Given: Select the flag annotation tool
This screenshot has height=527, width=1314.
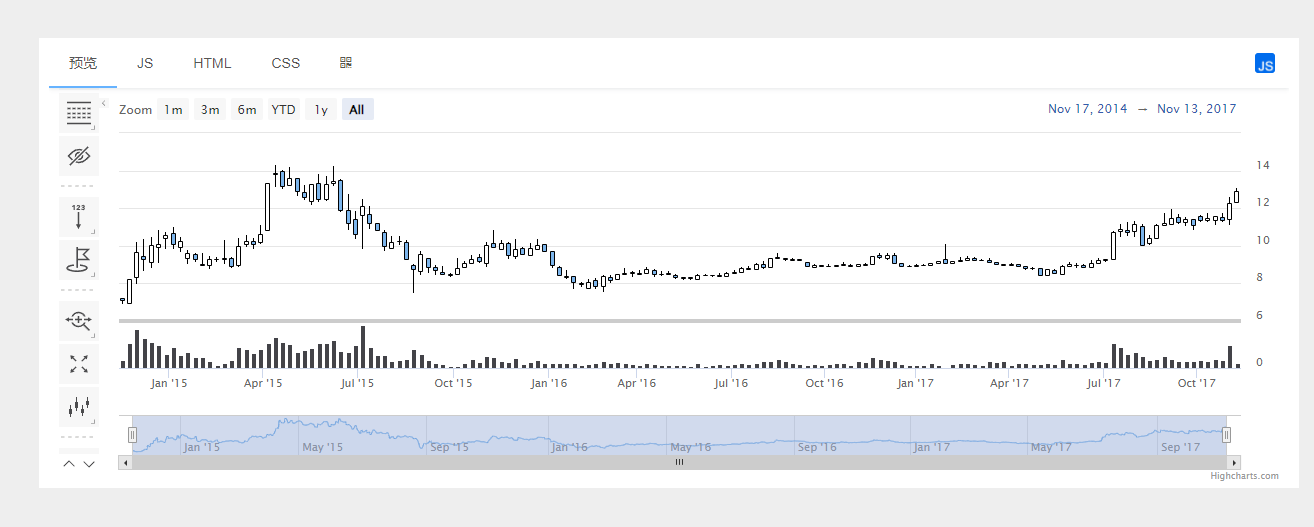Looking at the screenshot, I should point(79,259).
